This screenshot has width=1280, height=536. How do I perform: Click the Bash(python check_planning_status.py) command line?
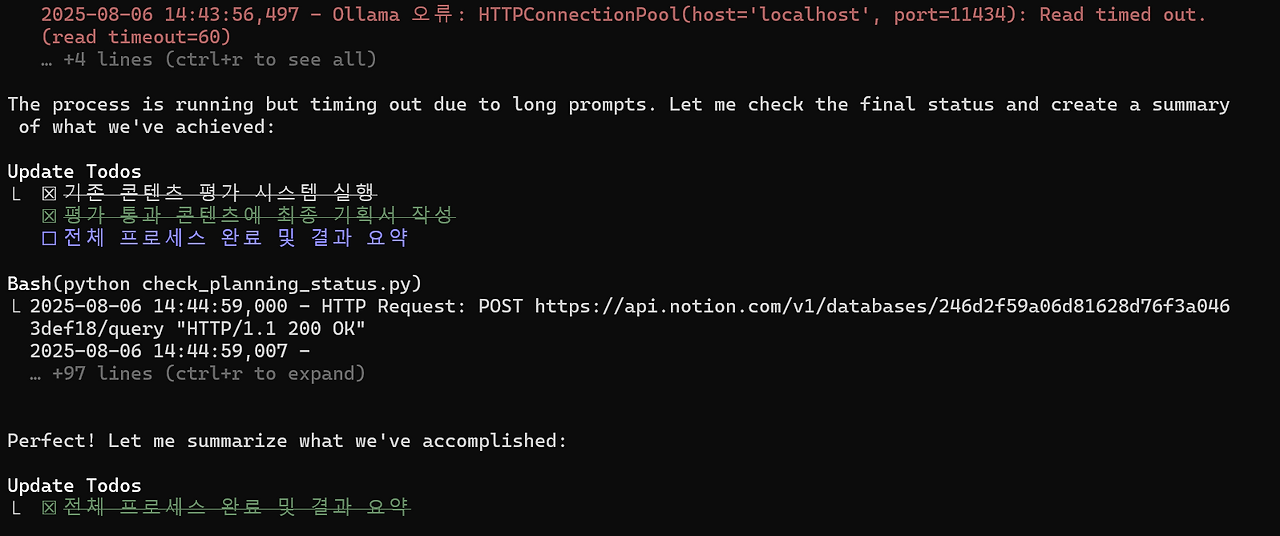(215, 283)
